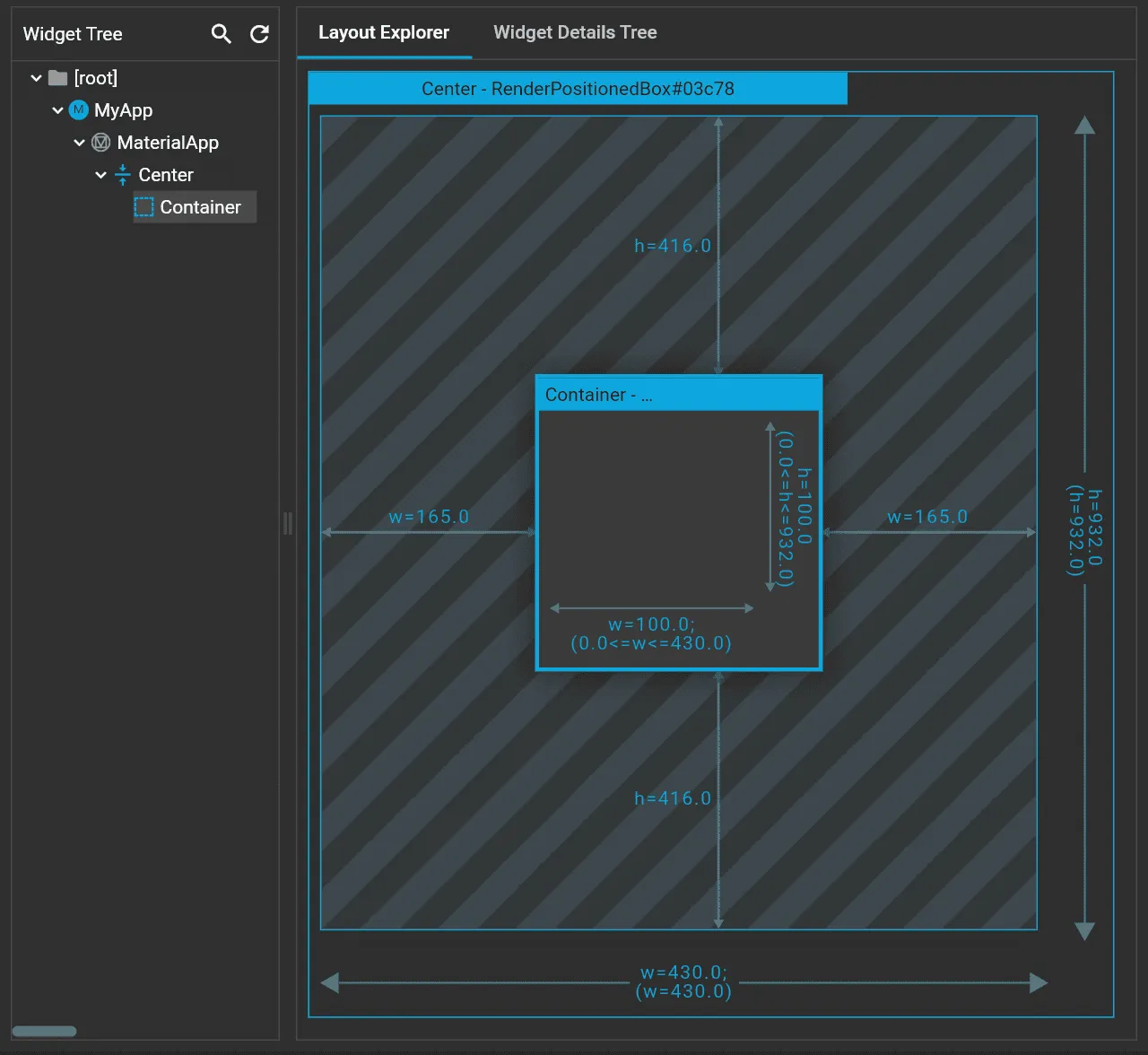Click the h=932.0 overall height label

pyautogui.click(x=1084, y=529)
